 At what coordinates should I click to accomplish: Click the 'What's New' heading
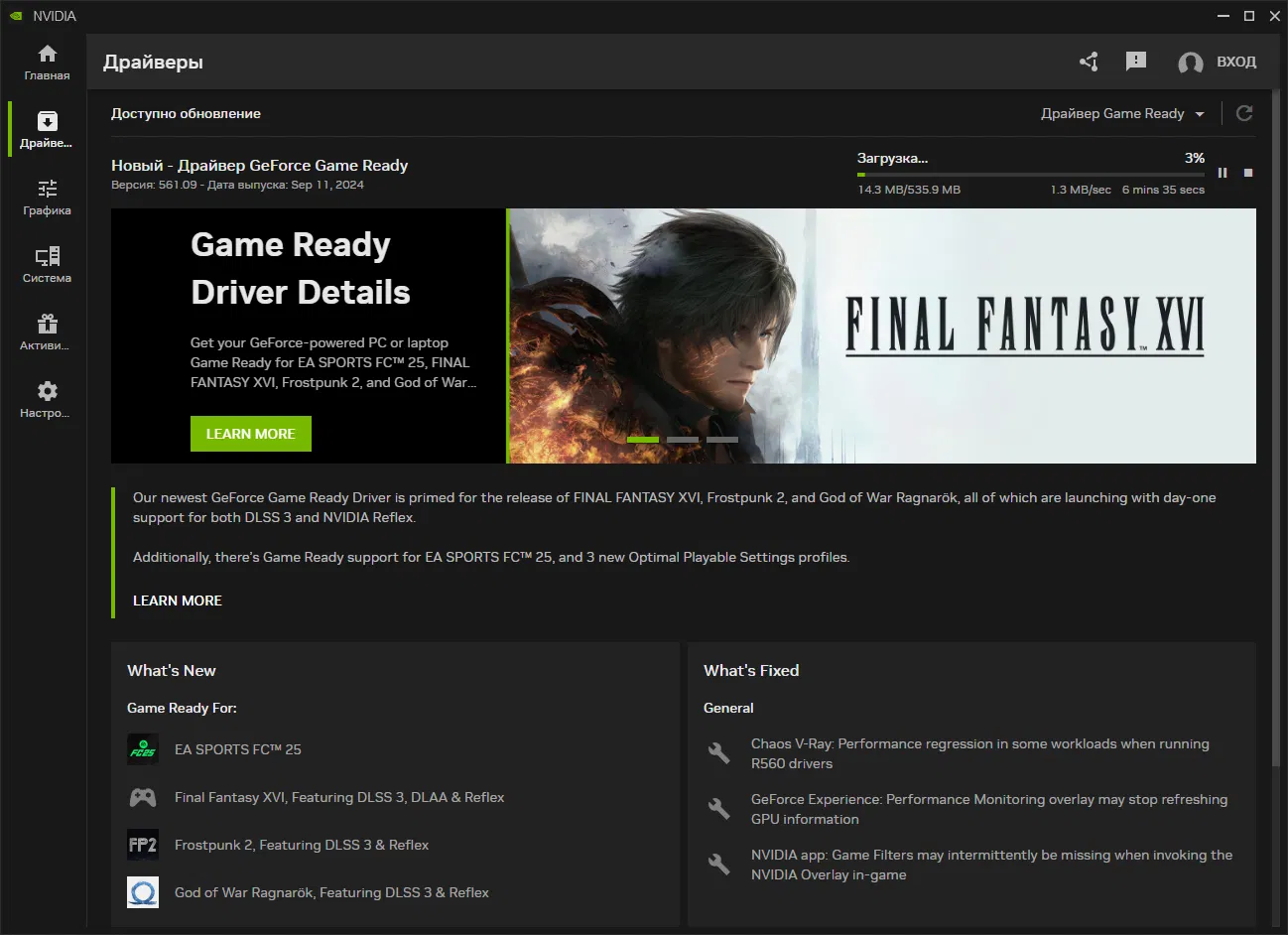click(172, 670)
